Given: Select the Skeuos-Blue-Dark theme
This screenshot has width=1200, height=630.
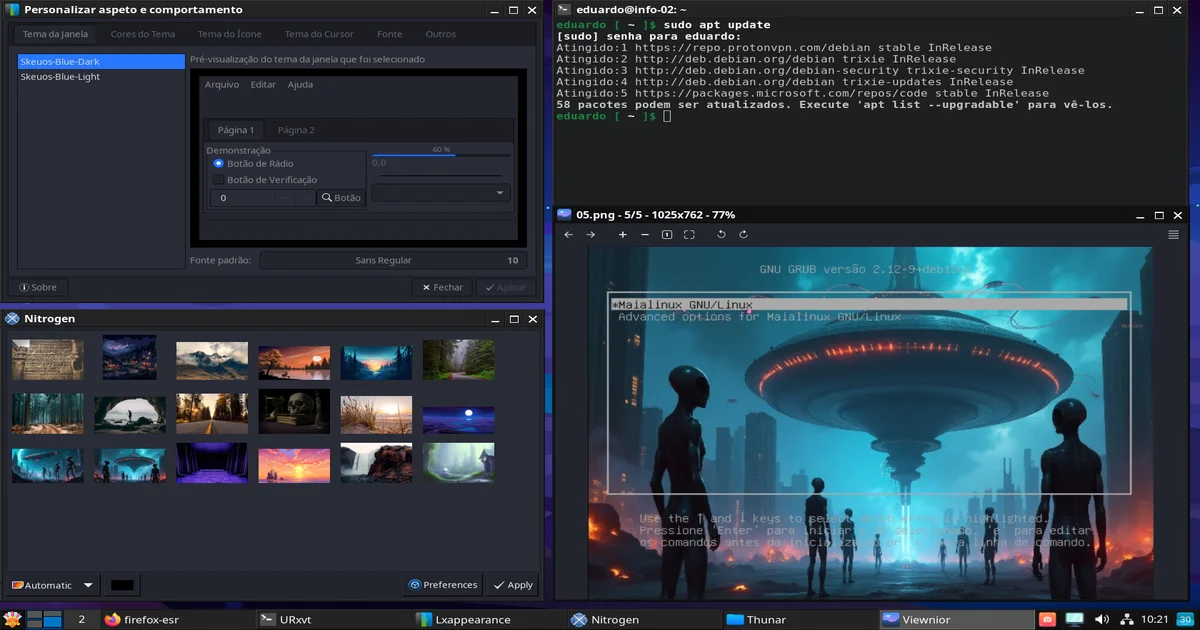Looking at the screenshot, I should 101,61.
